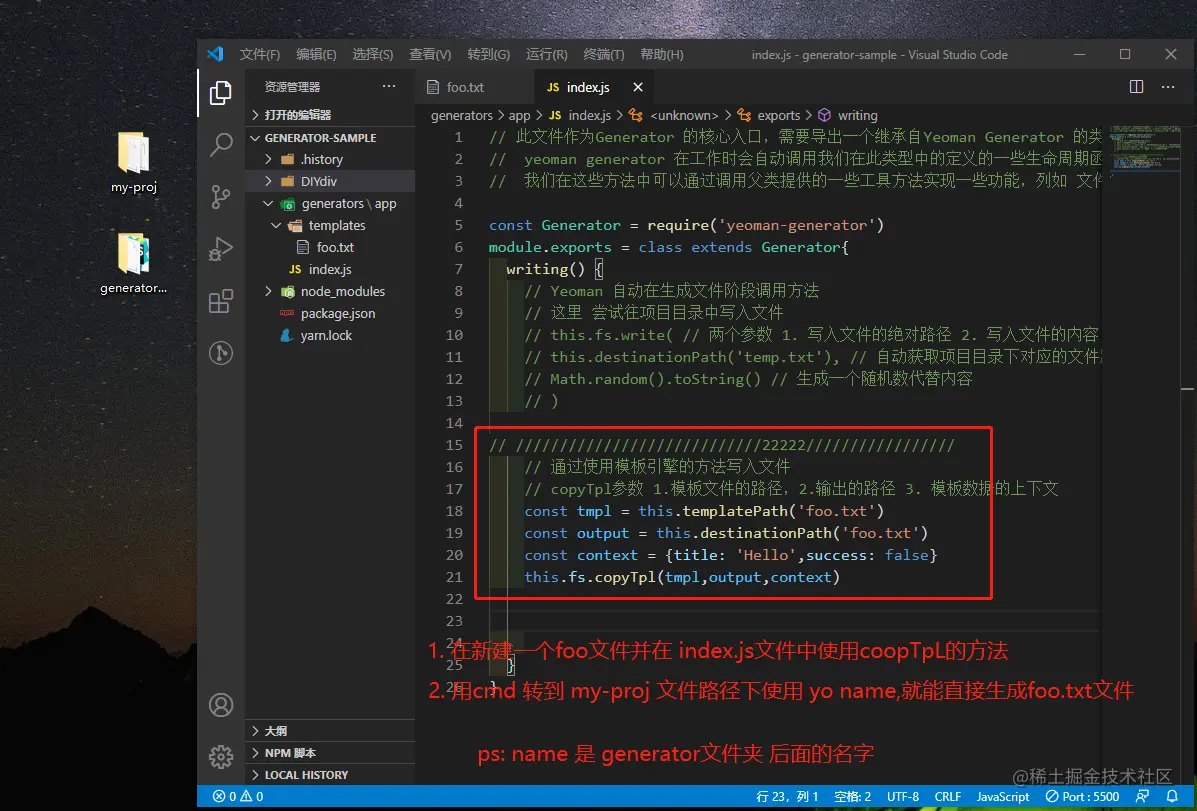Viewport: 1197px width, 811px height.
Task: Open the Manage gear icon
Action: point(221,757)
